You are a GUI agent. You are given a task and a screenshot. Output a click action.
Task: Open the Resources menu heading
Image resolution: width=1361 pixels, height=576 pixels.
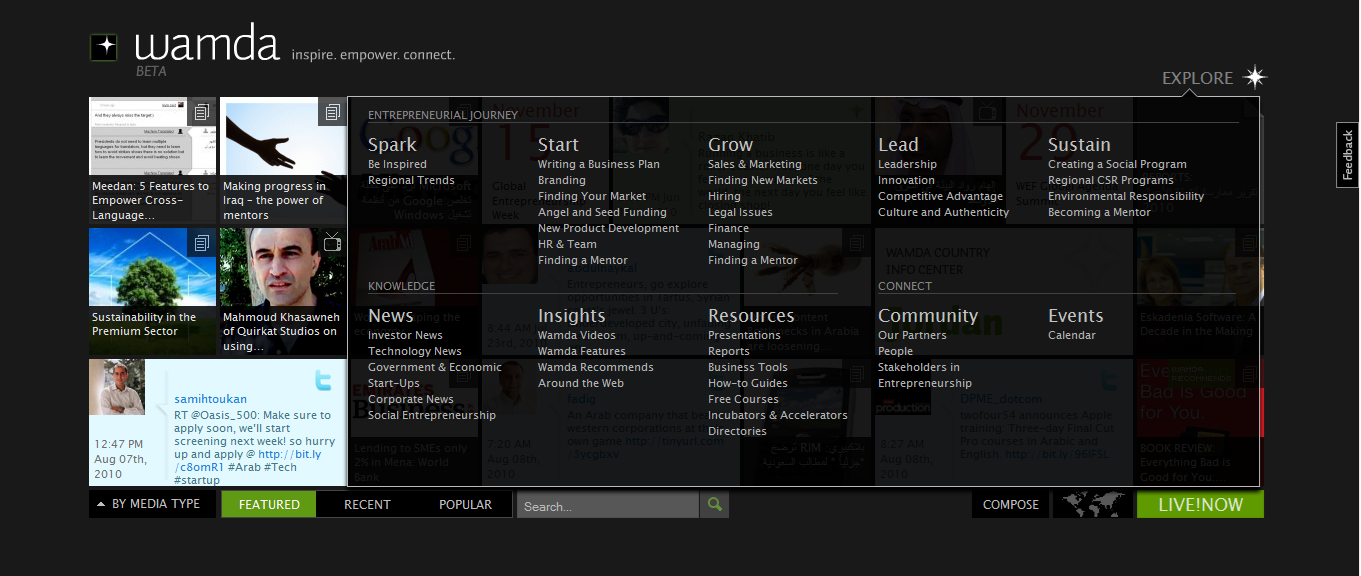pyautogui.click(x=751, y=316)
